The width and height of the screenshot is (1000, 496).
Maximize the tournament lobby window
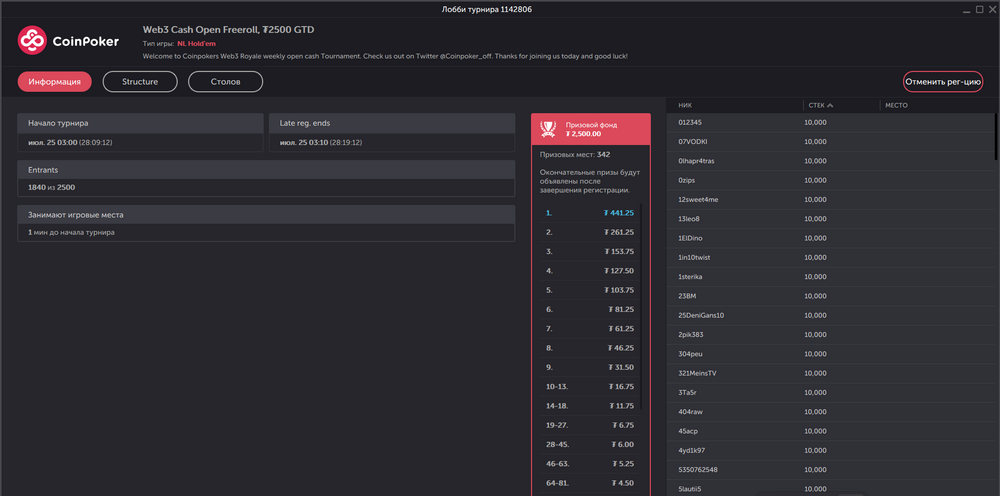pyautogui.click(x=980, y=9)
